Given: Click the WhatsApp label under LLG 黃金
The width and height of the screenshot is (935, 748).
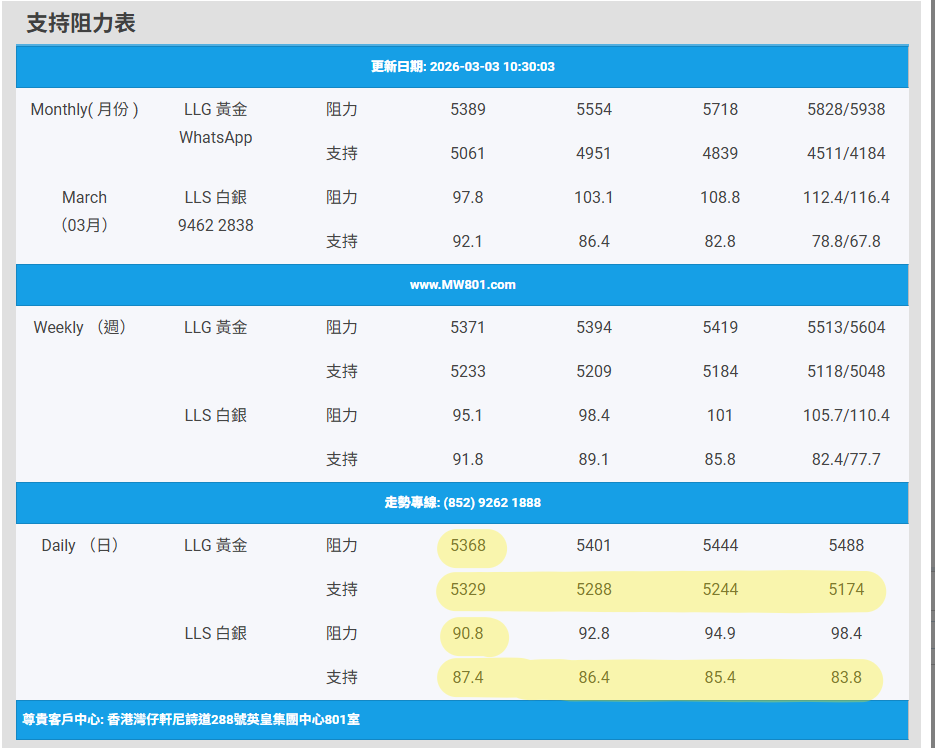Looking at the screenshot, I should click(x=216, y=138).
